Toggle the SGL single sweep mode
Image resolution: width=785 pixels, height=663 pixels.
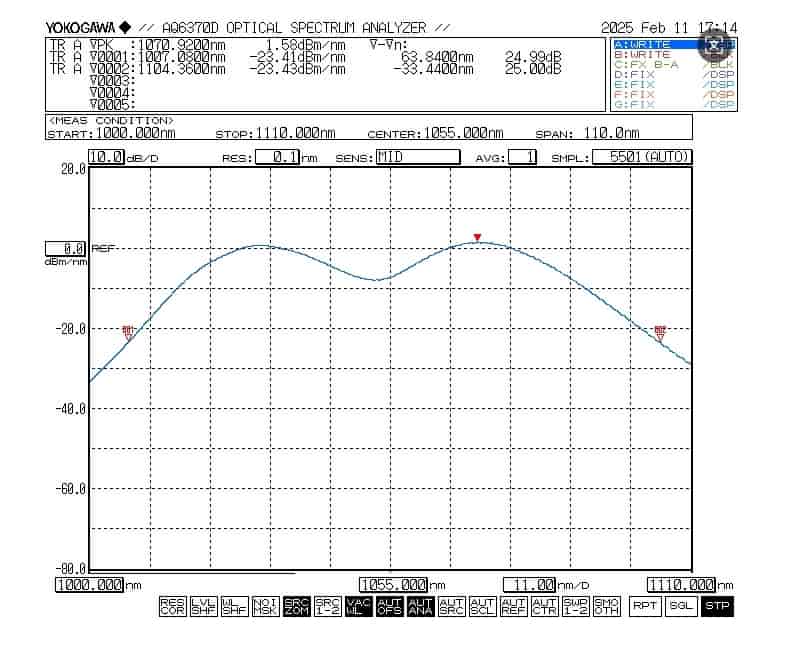point(680,606)
